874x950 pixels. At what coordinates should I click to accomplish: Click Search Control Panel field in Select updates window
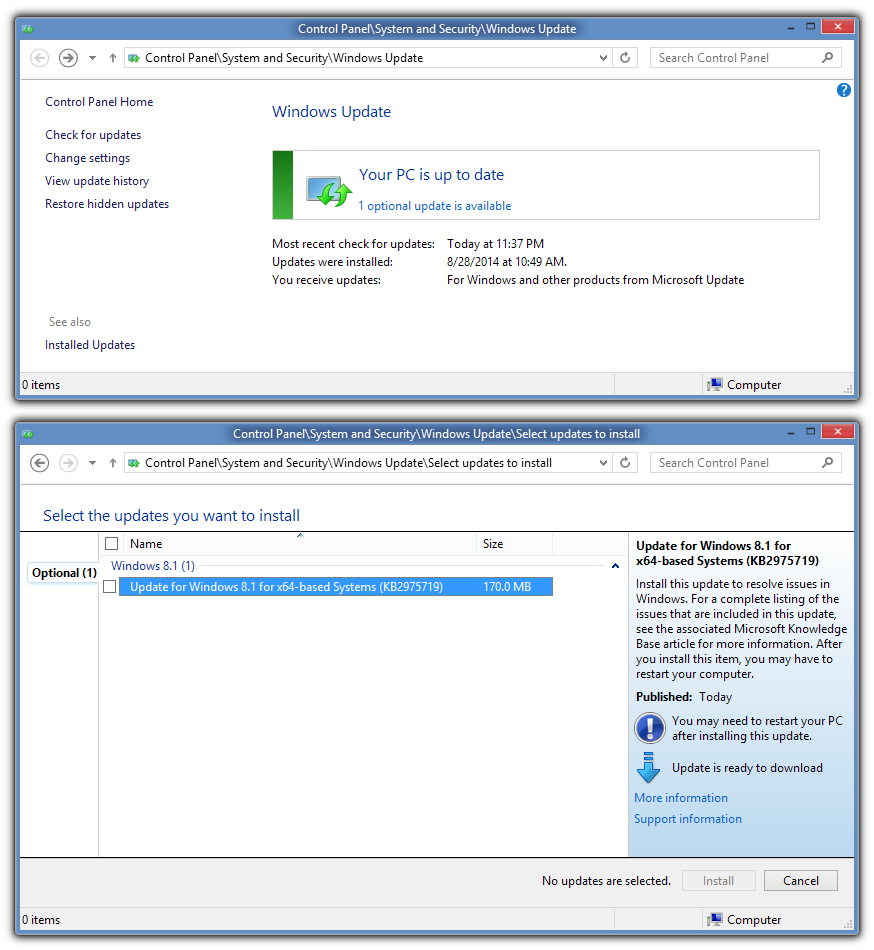745,463
